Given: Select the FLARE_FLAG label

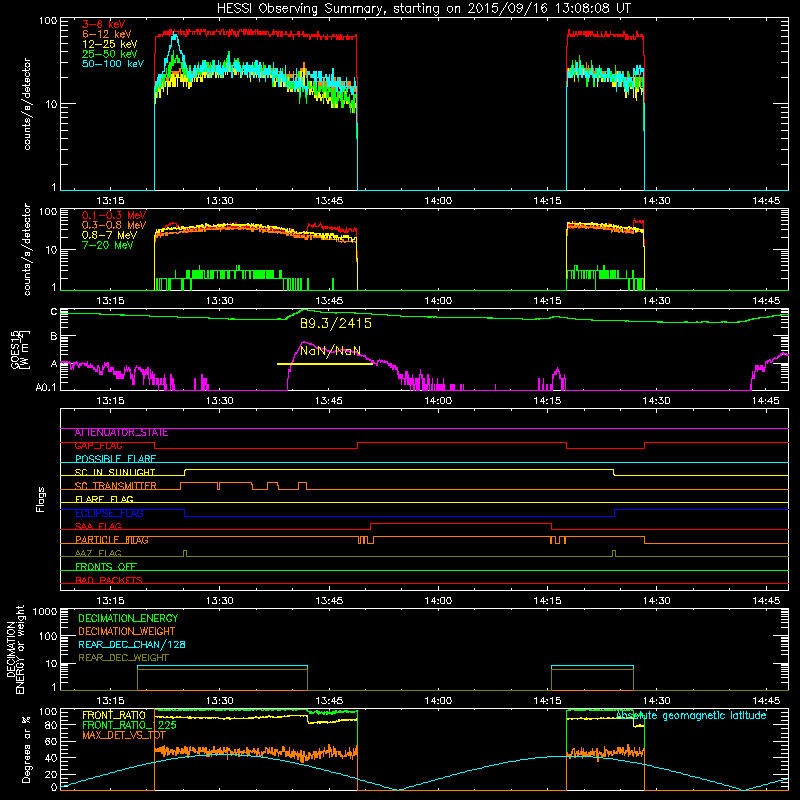Looking at the screenshot, I should 104,499.
